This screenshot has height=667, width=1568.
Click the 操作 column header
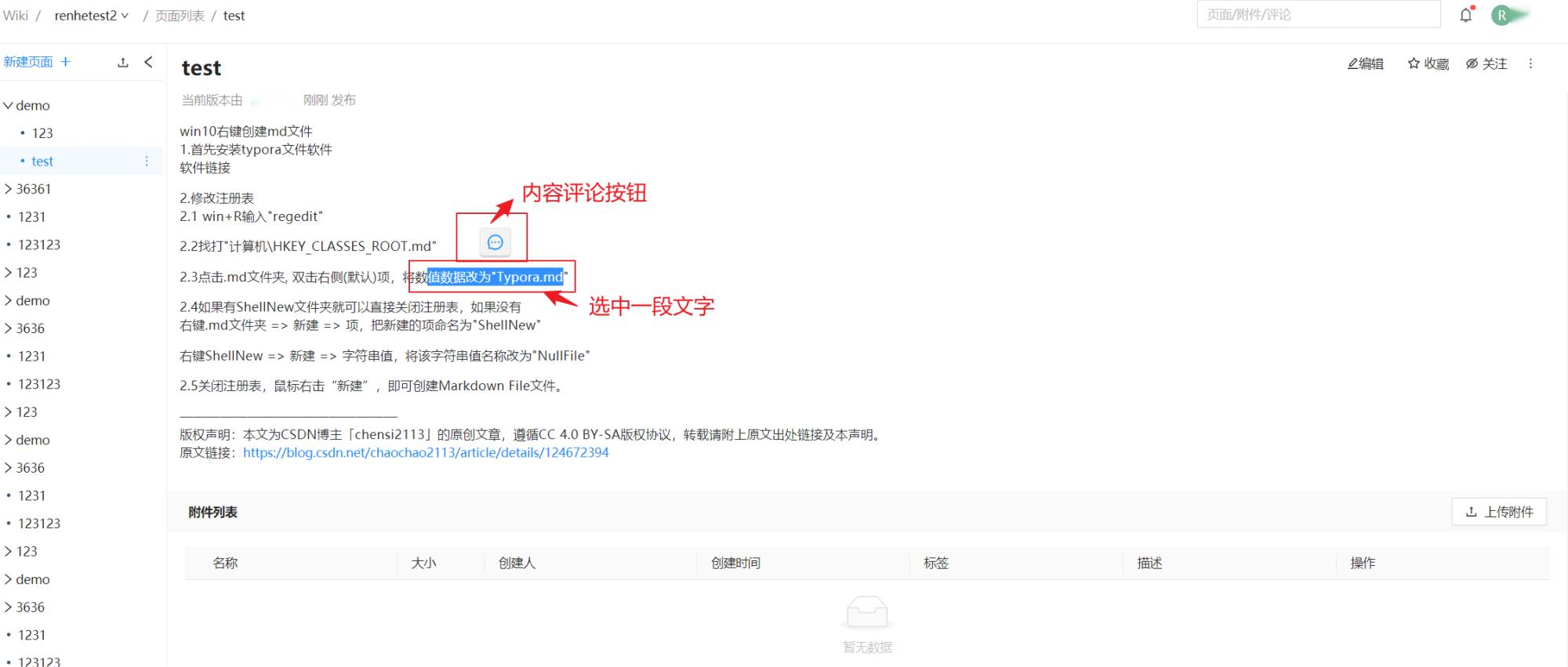tap(1363, 563)
